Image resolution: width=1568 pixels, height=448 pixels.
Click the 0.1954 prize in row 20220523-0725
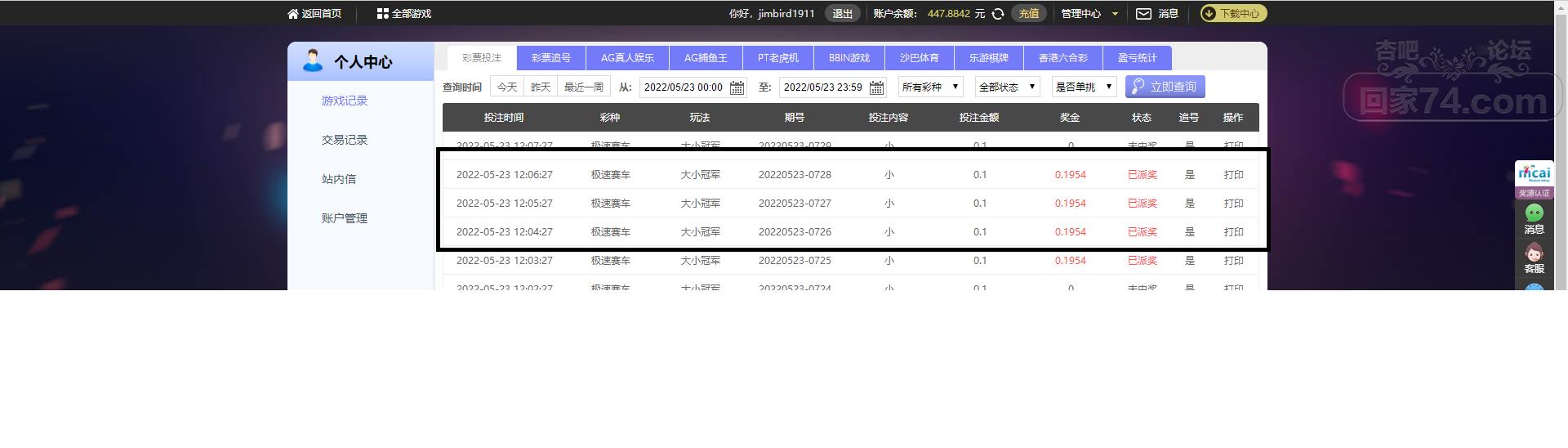pyautogui.click(x=1071, y=261)
